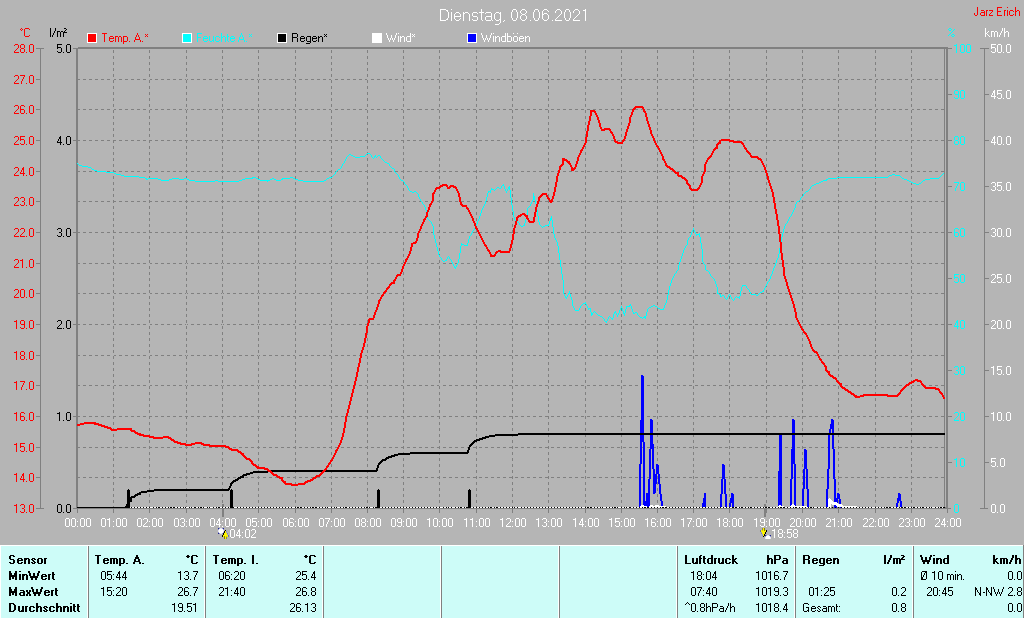1024x618 pixels.
Task: Click the '00:00' time axis label
Action: click(x=78, y=523)
